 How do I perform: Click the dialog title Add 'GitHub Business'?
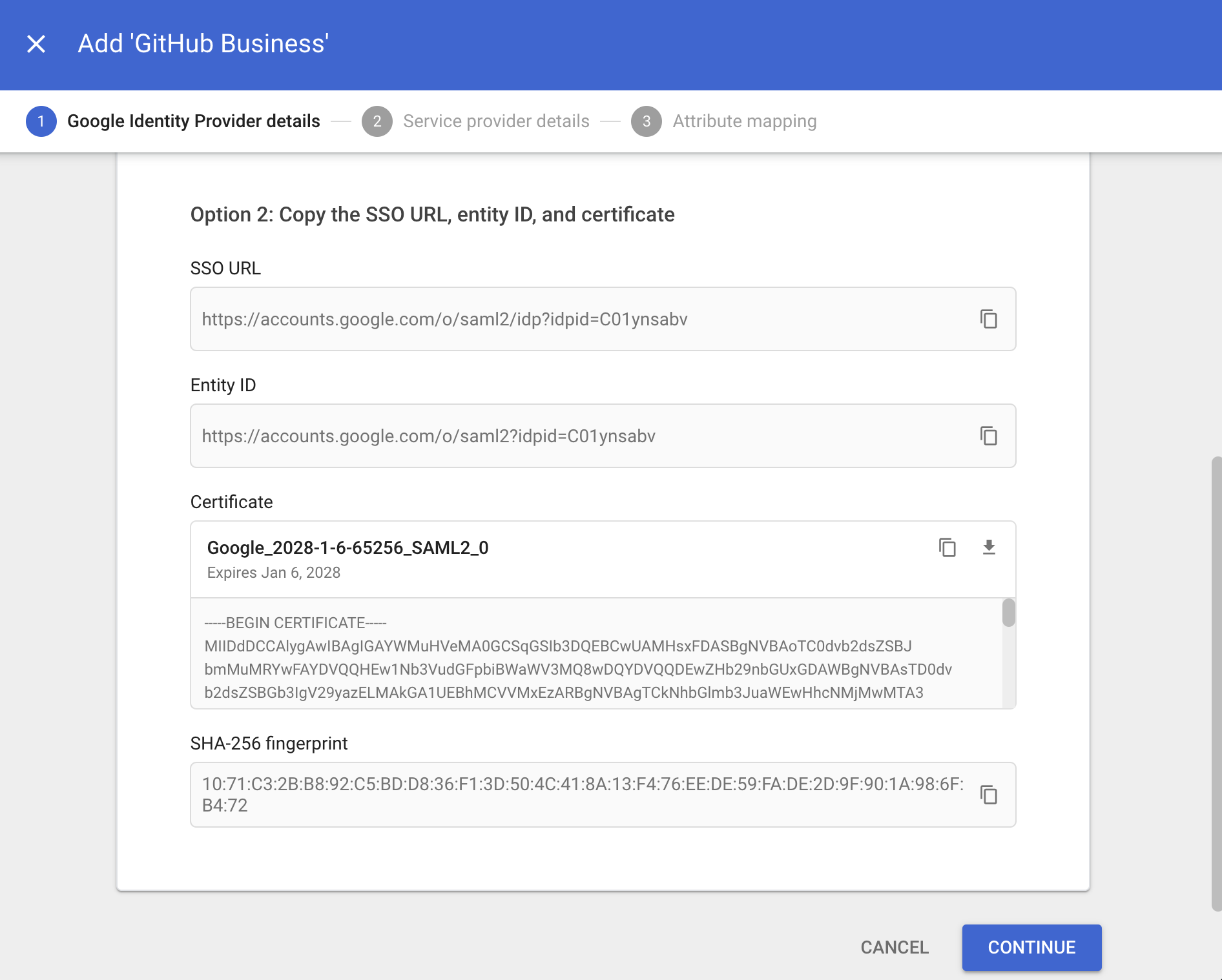click(x=203, y=44)
